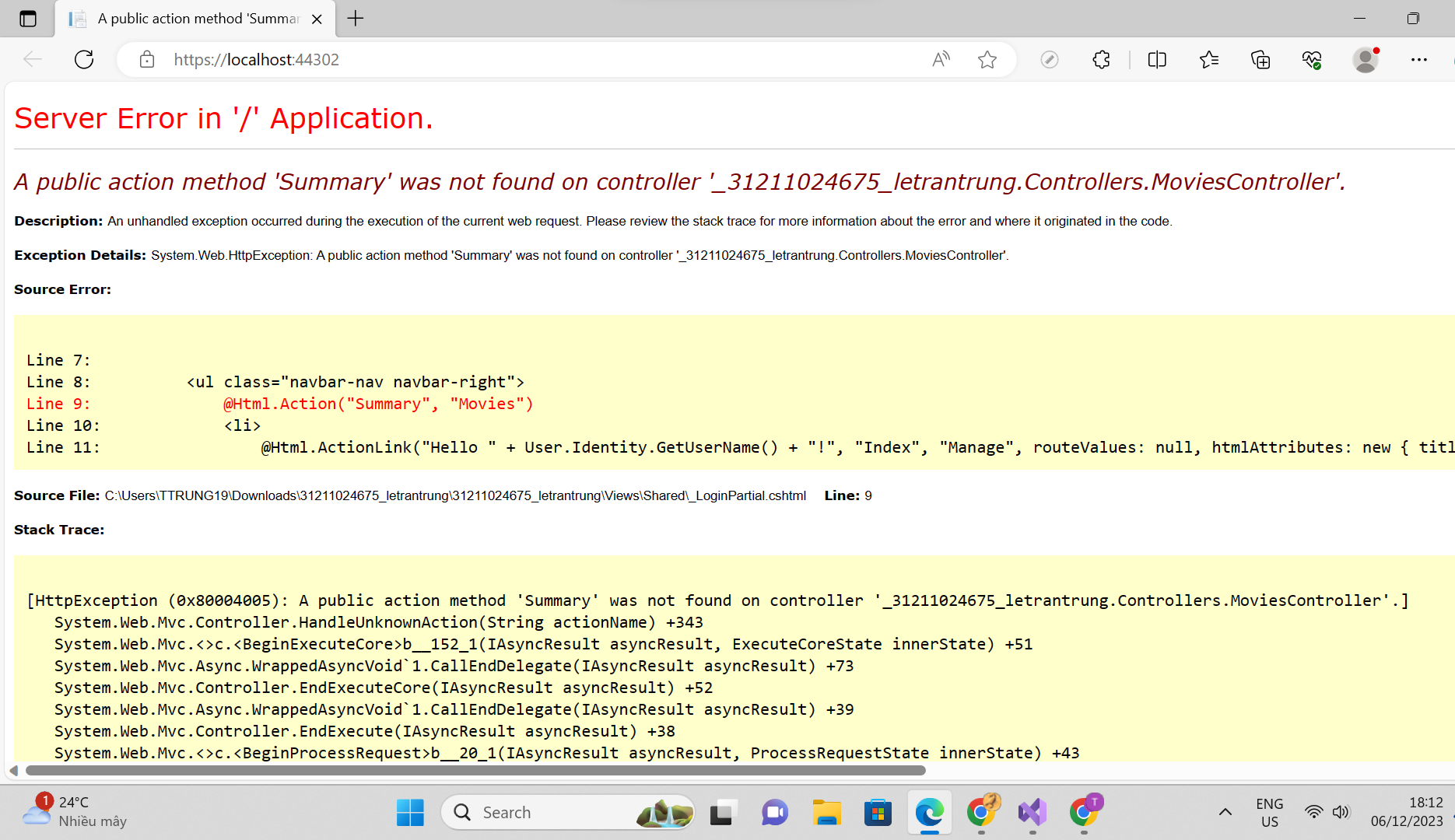Open Tab actions menu

point(28,19)
